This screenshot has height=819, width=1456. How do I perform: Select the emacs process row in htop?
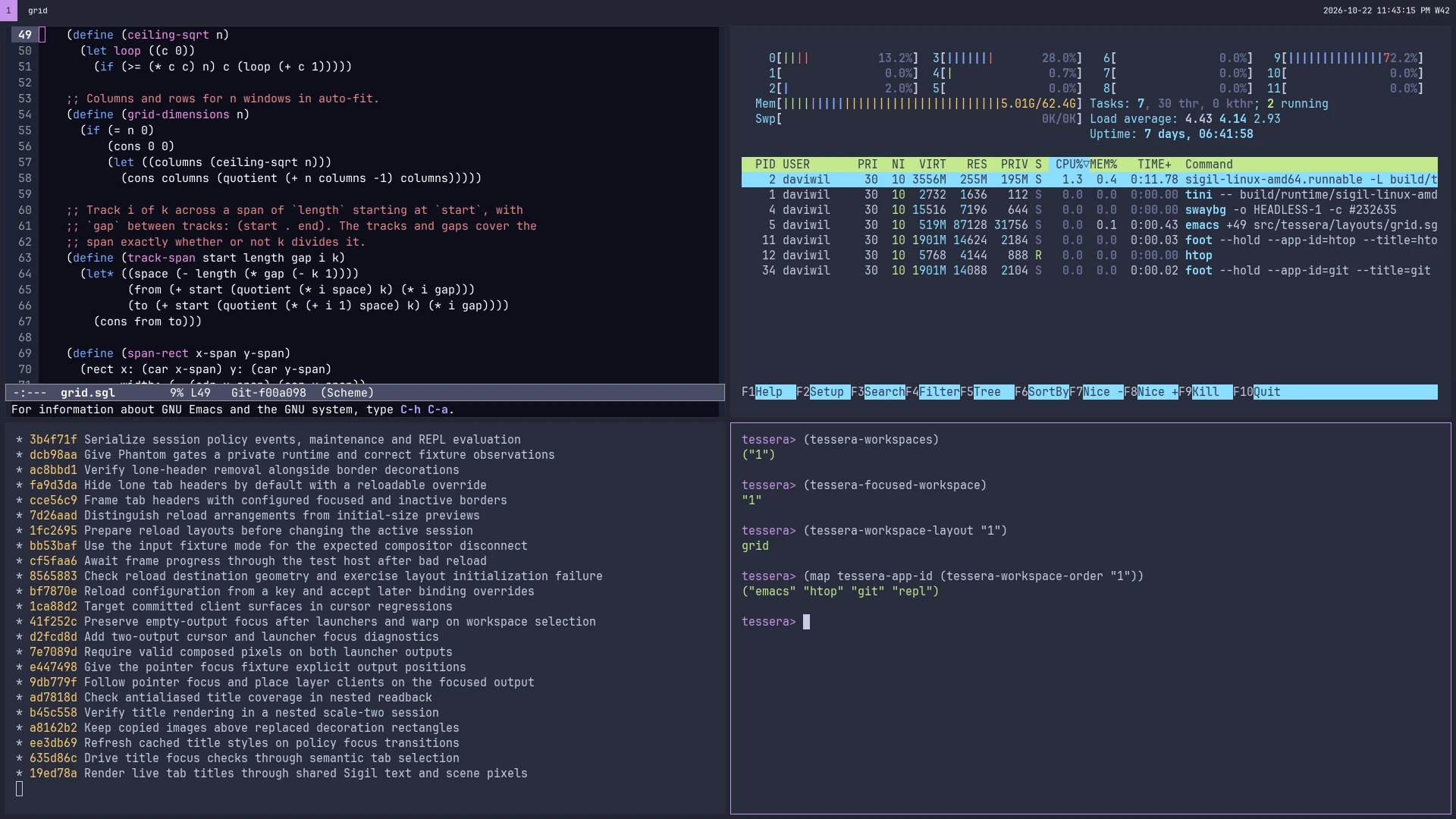1090,225
